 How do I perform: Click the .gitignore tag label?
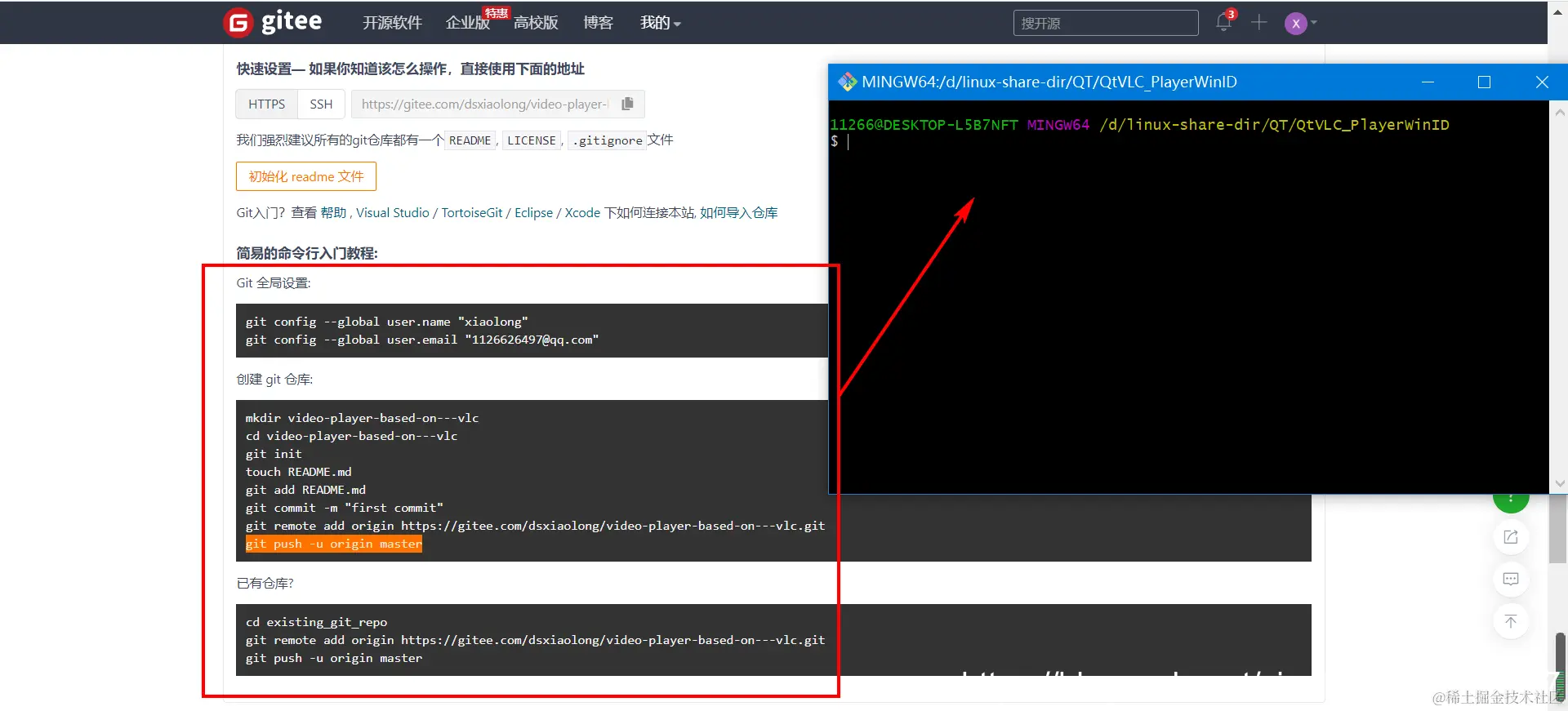point(608,140)
